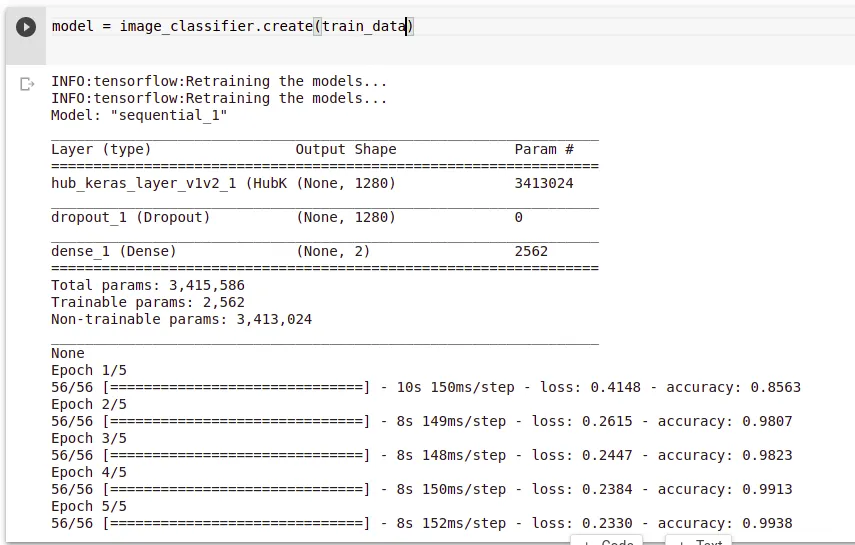Image resolution: width=855 pixels, height=545 pixels.
Task: Click the 'Total params: 3,415,586' line
Action: [x=148, y=285]
